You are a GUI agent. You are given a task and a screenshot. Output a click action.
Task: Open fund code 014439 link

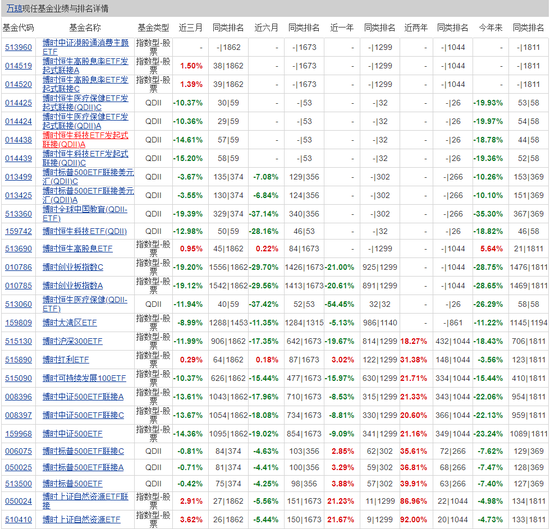coord(19,159)
